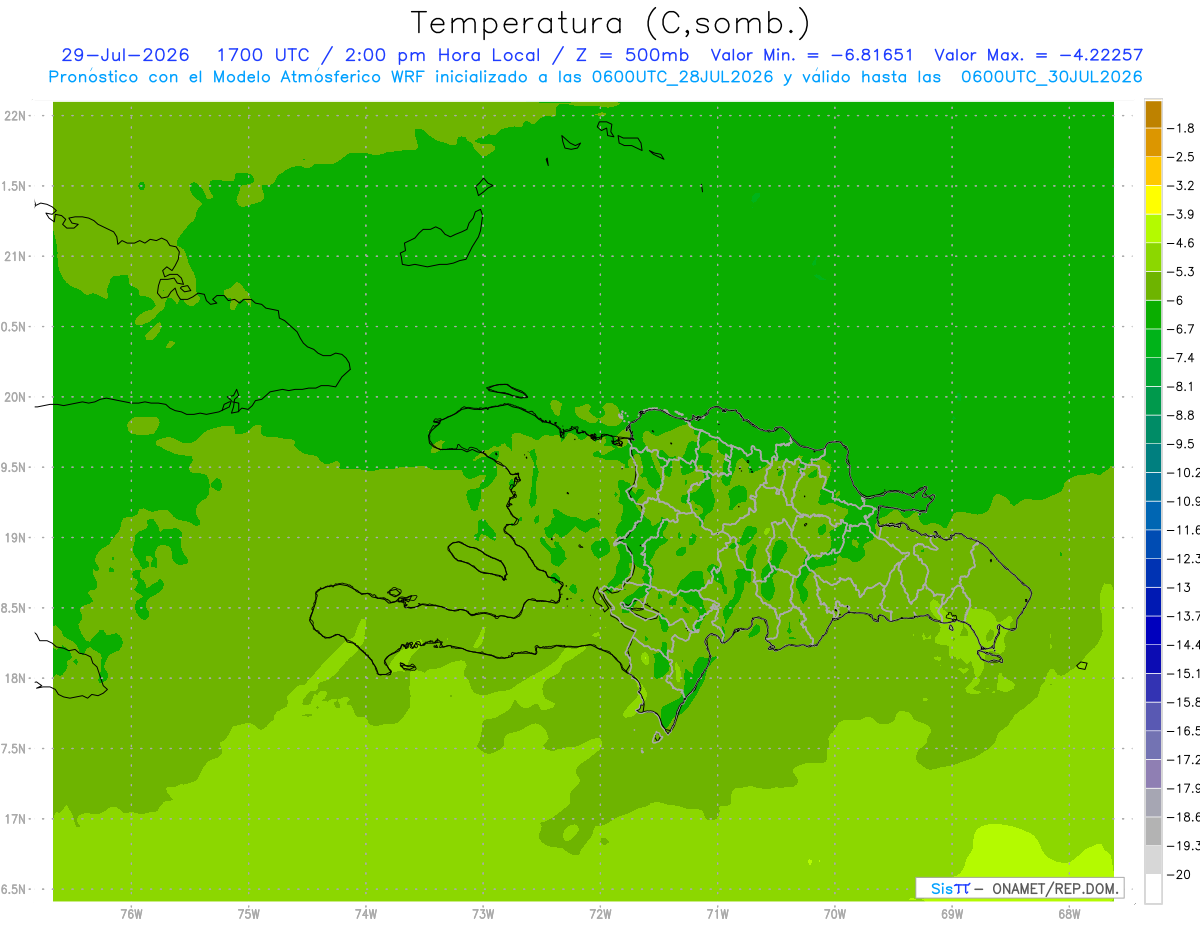The image size is (1200, 927).
Task: Click the '73W' longitude label
Action: tap(483, 914)
